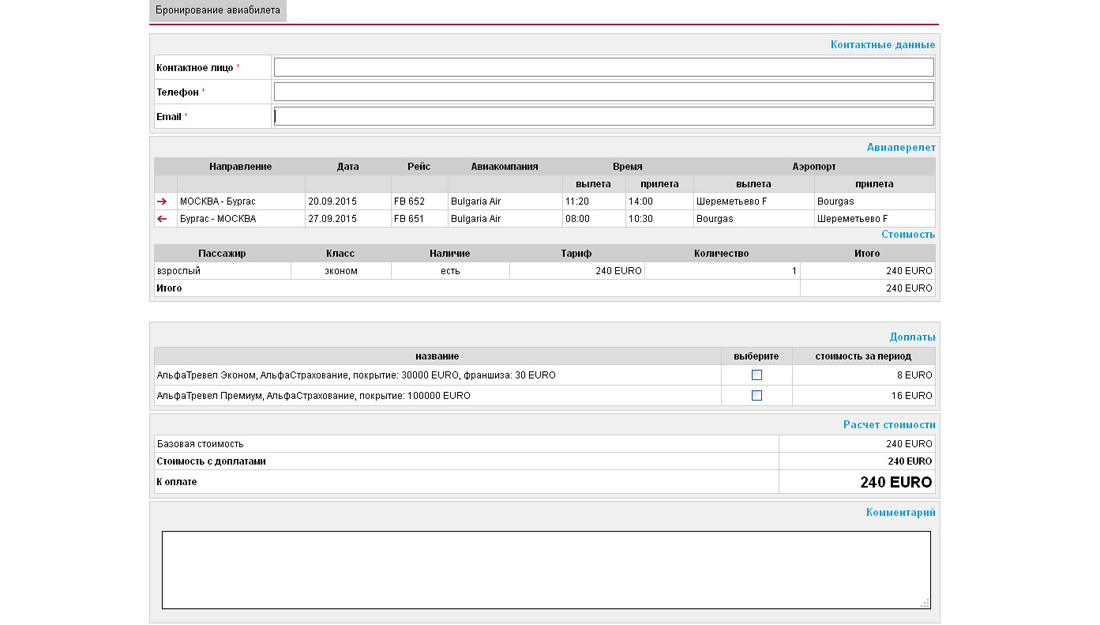The height and width of the screenshot is (625, 1100).
Task: Select the Стоимость section heading
Action: click(907, 235)
